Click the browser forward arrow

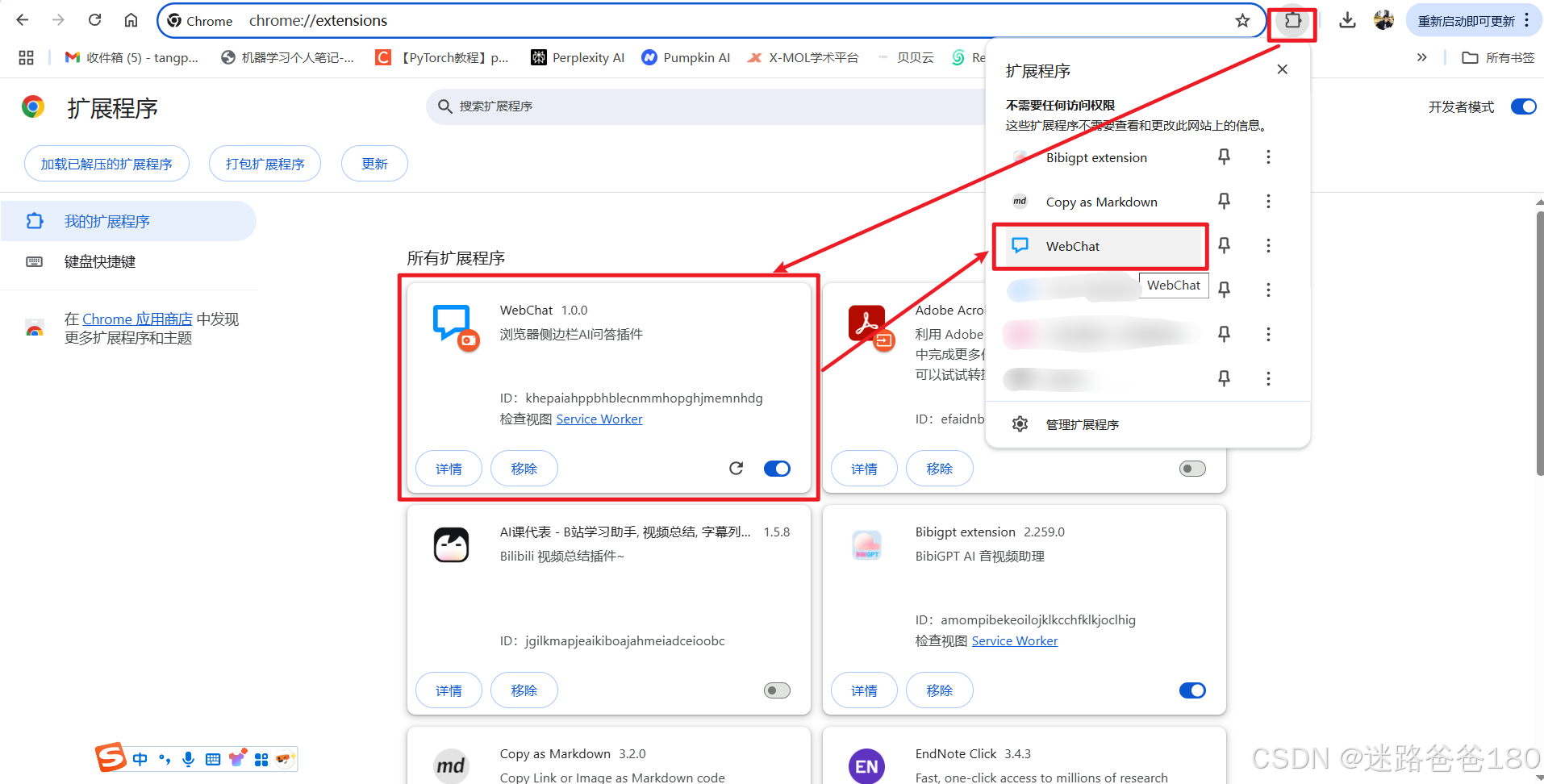[x=58, y=20]
